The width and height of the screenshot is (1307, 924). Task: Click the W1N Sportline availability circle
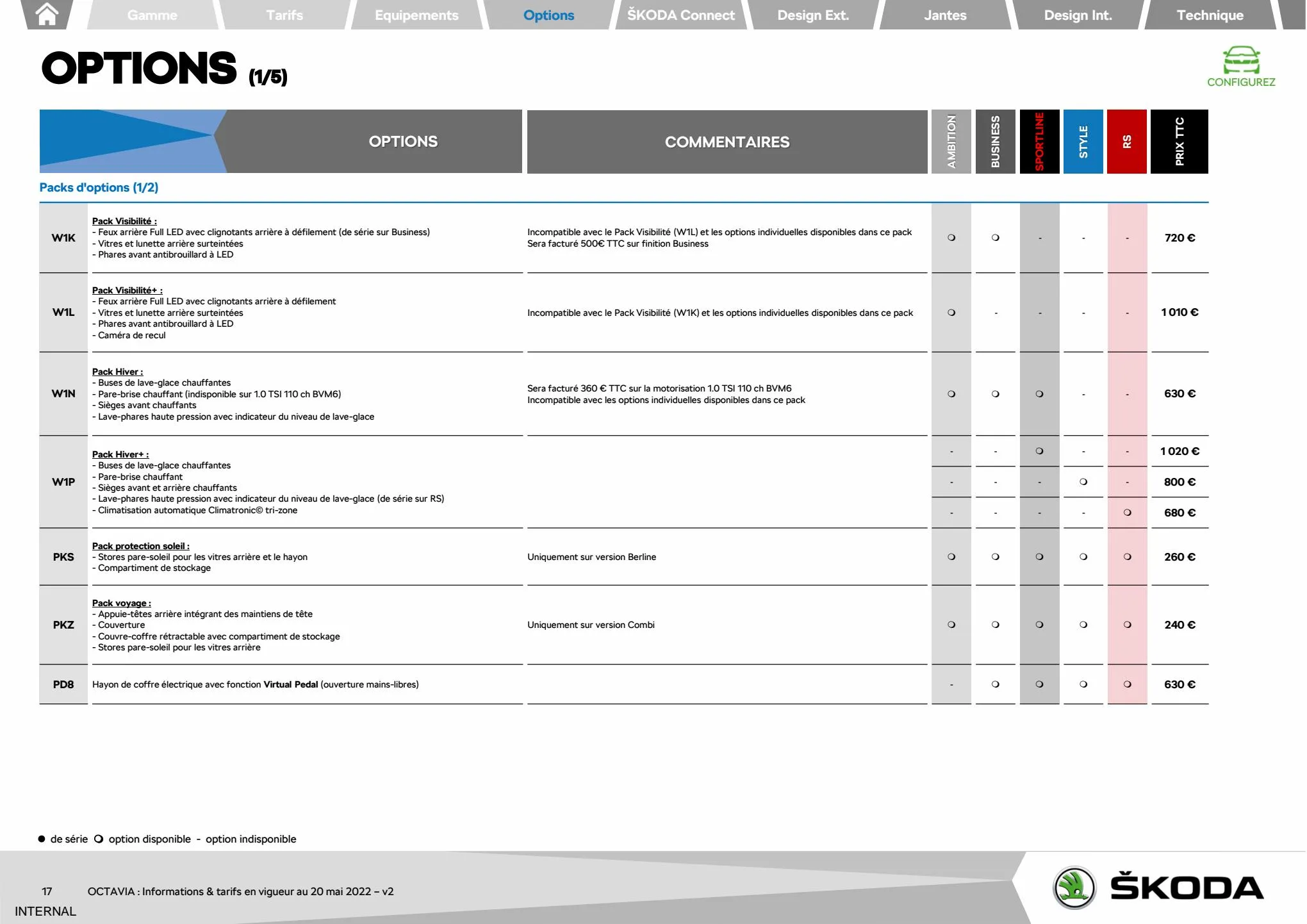[1039, 394]
